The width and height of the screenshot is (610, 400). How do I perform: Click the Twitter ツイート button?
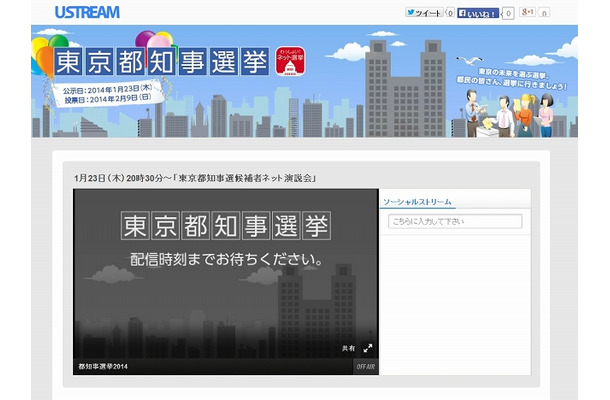pos(424,13)
